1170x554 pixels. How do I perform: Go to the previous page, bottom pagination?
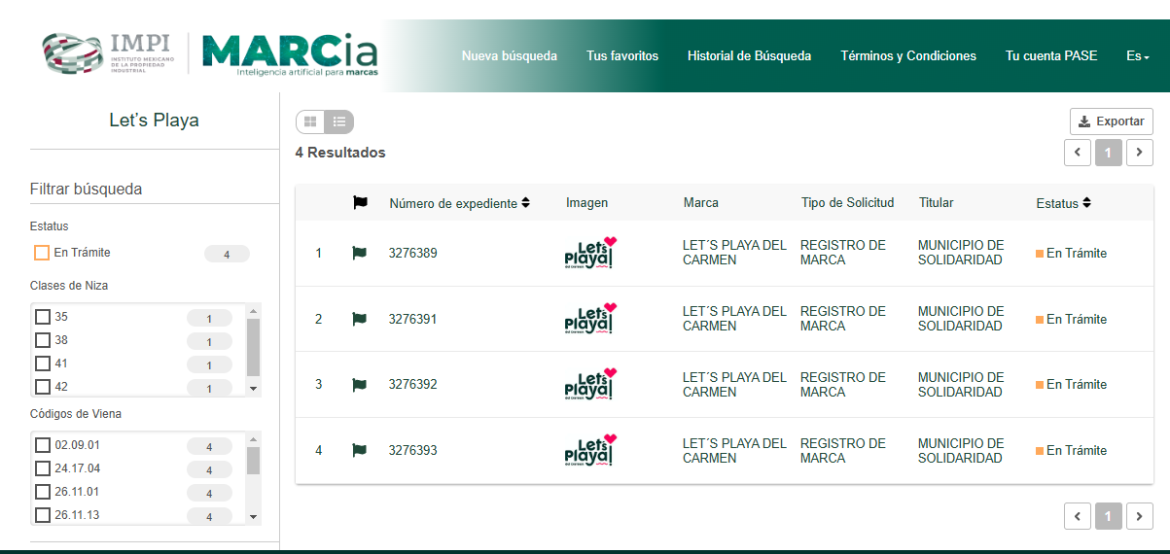(1077, 516)
